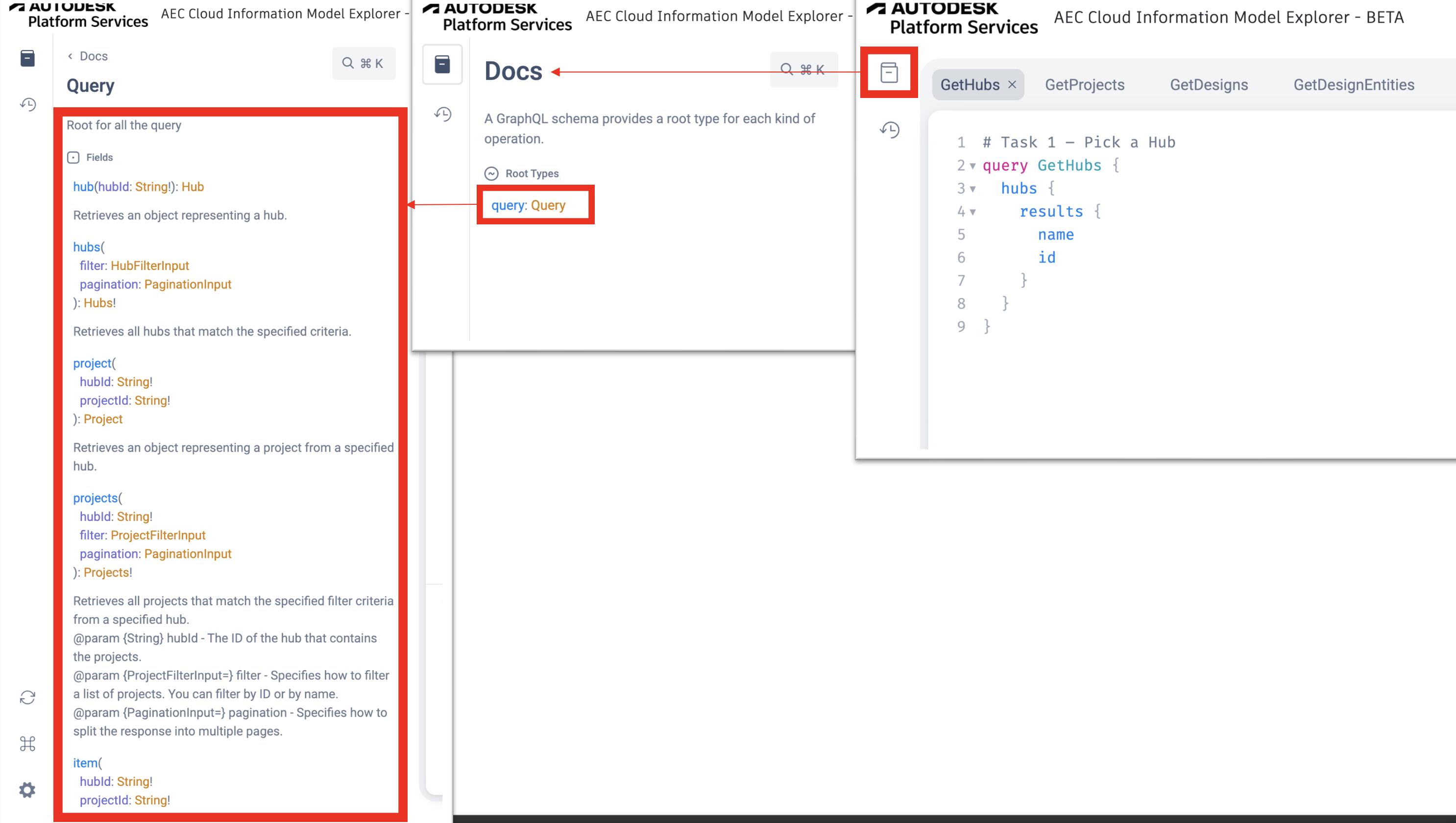Click the '# Task 1 – Pick a Hub' comment line
The image size is (1456, 823).
(x=1078, y=143)
